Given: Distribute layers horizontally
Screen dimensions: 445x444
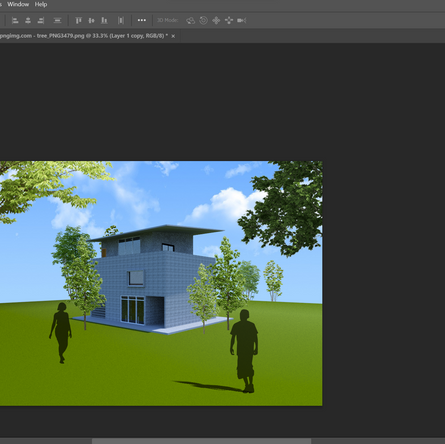Looking at the screenshot, I should tap(121, 20).
